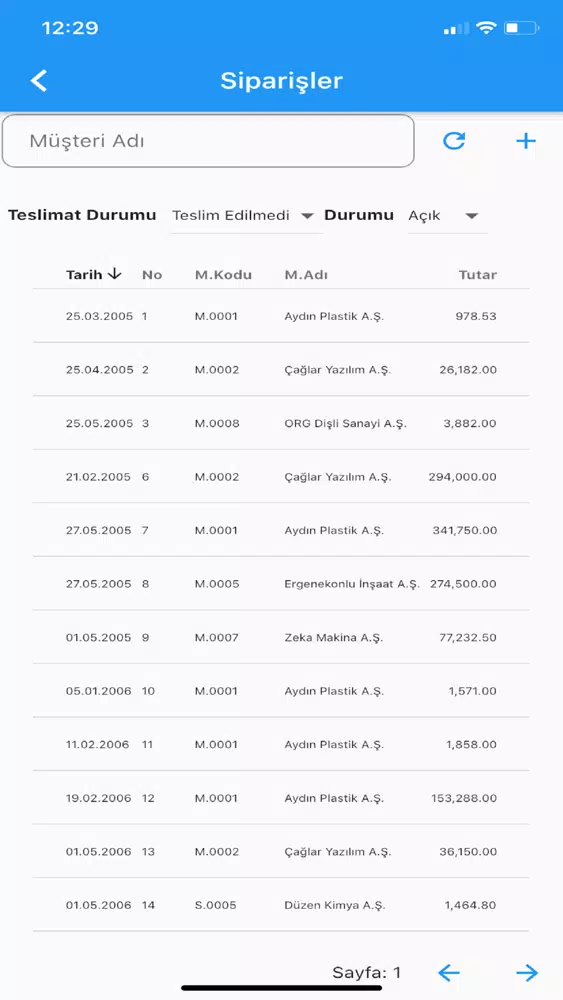The image size is (563, 1000).
Task: Sort by No column header
Action: (x=152, y=275)
